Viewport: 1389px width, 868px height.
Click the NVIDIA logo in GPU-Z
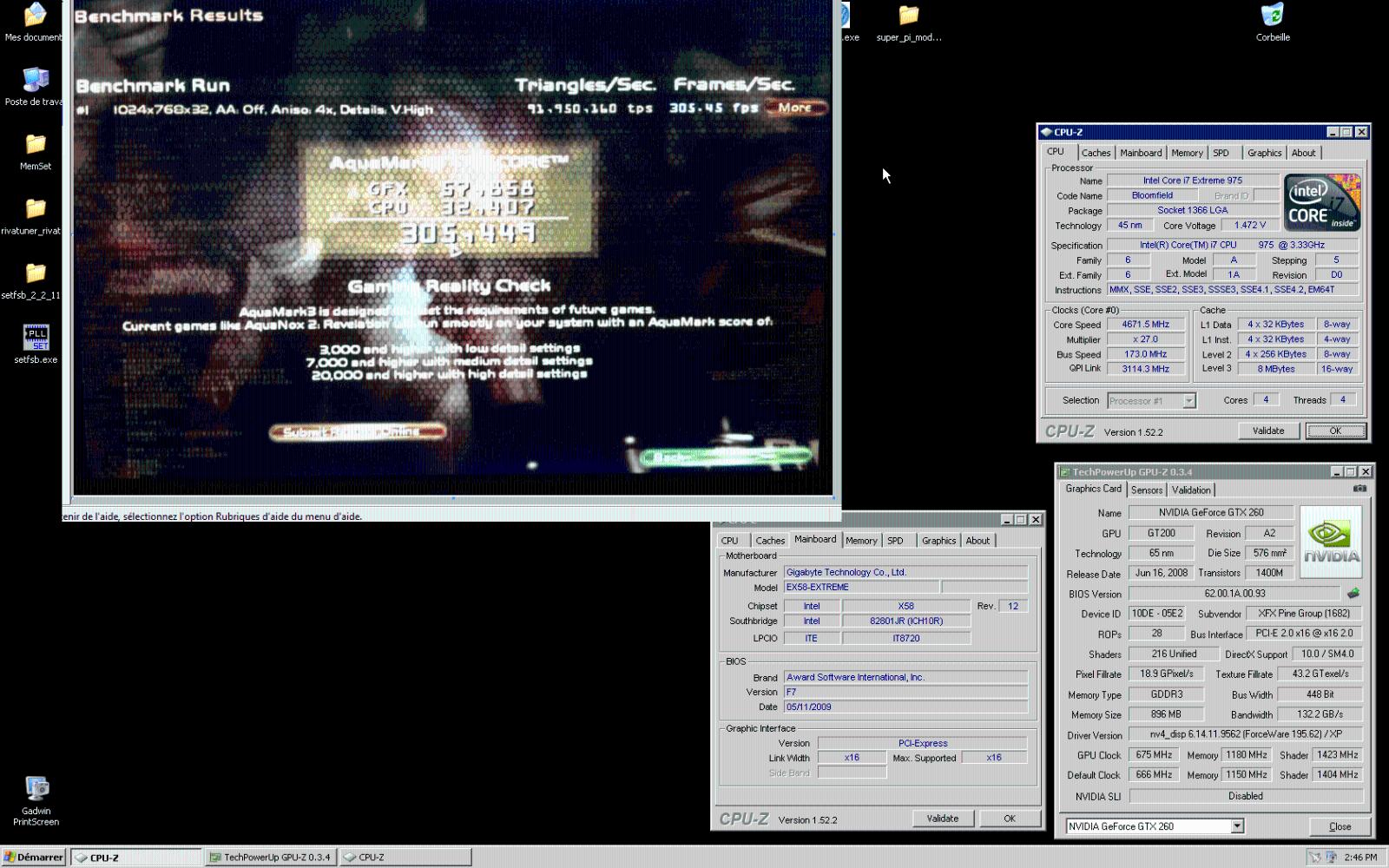coord(1331,542)
